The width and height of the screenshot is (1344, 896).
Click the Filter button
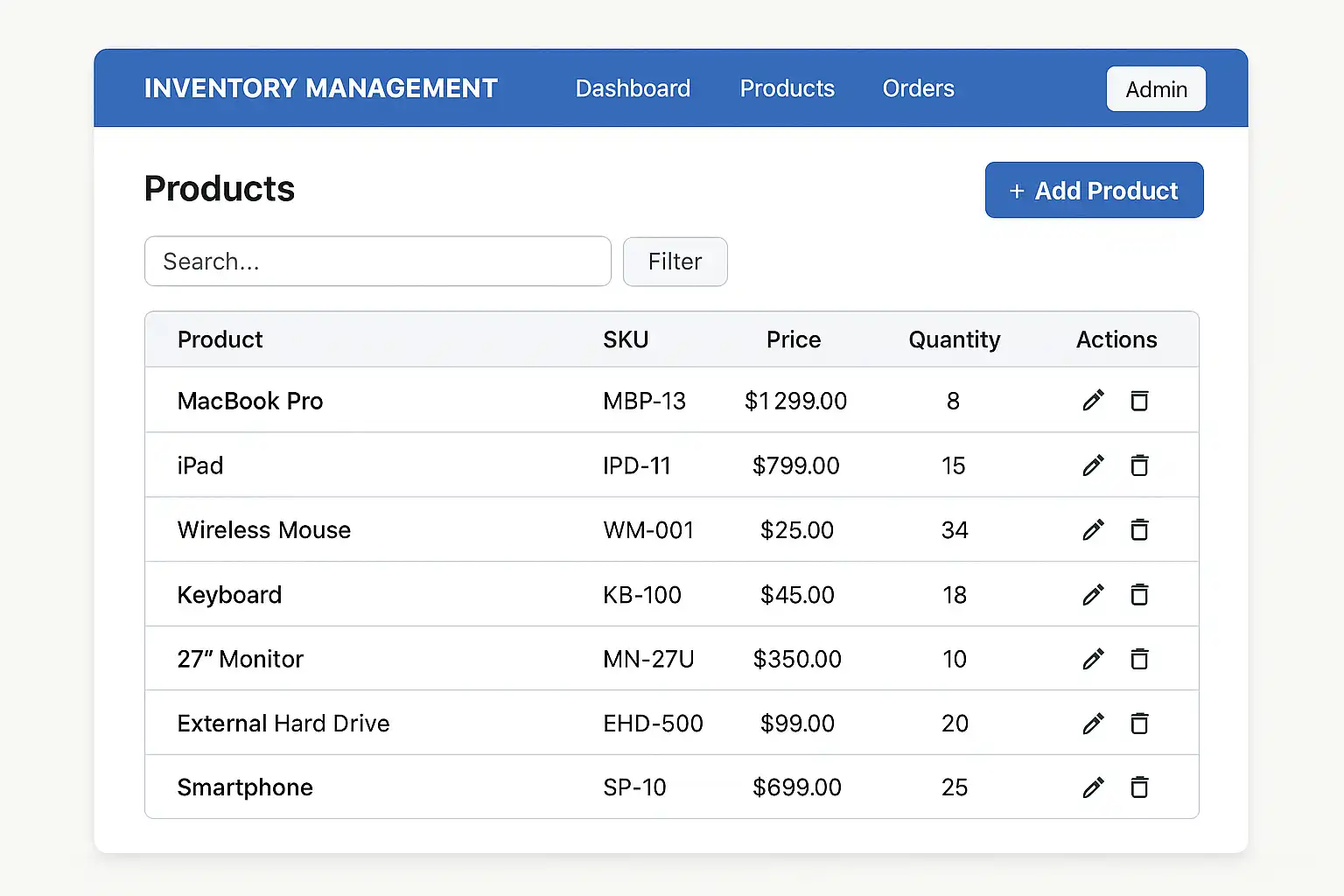coord(675,262)
